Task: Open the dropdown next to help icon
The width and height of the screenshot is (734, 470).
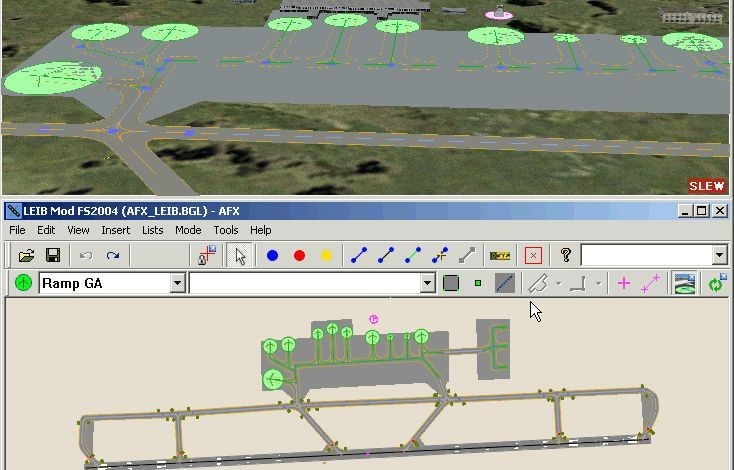Action: pos(719,256)
